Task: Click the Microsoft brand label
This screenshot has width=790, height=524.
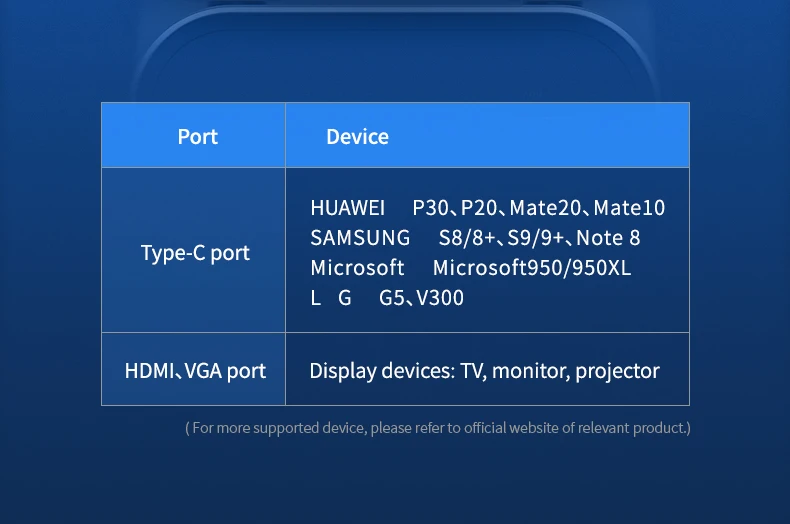Action: pos(357,268)
